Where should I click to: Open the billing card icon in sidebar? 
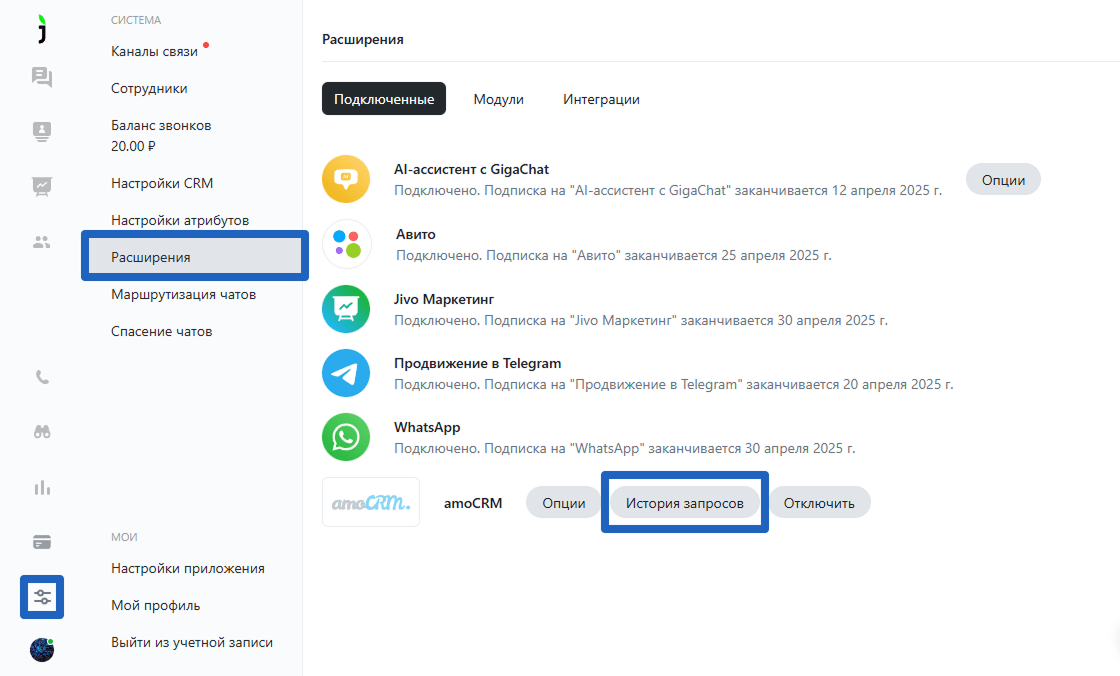click(x=42, y=542)
